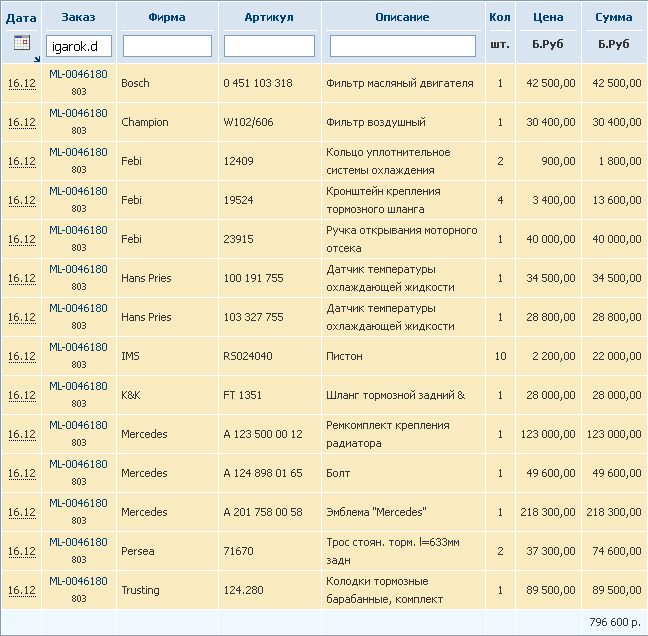Click sum 13 600,00 in Febi row
Image resolution: width=648 pixels, height=636 pixels.
click(617, 200)
